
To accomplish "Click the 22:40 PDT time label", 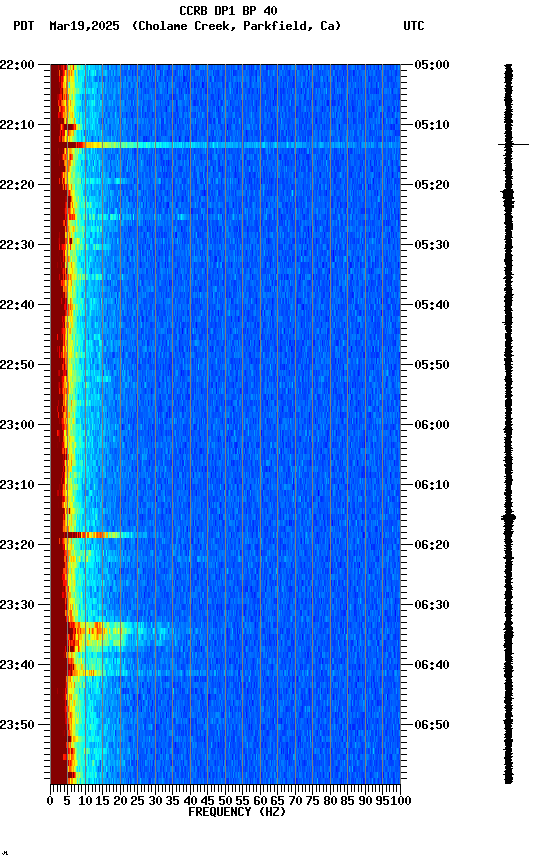I will [17, 305].
